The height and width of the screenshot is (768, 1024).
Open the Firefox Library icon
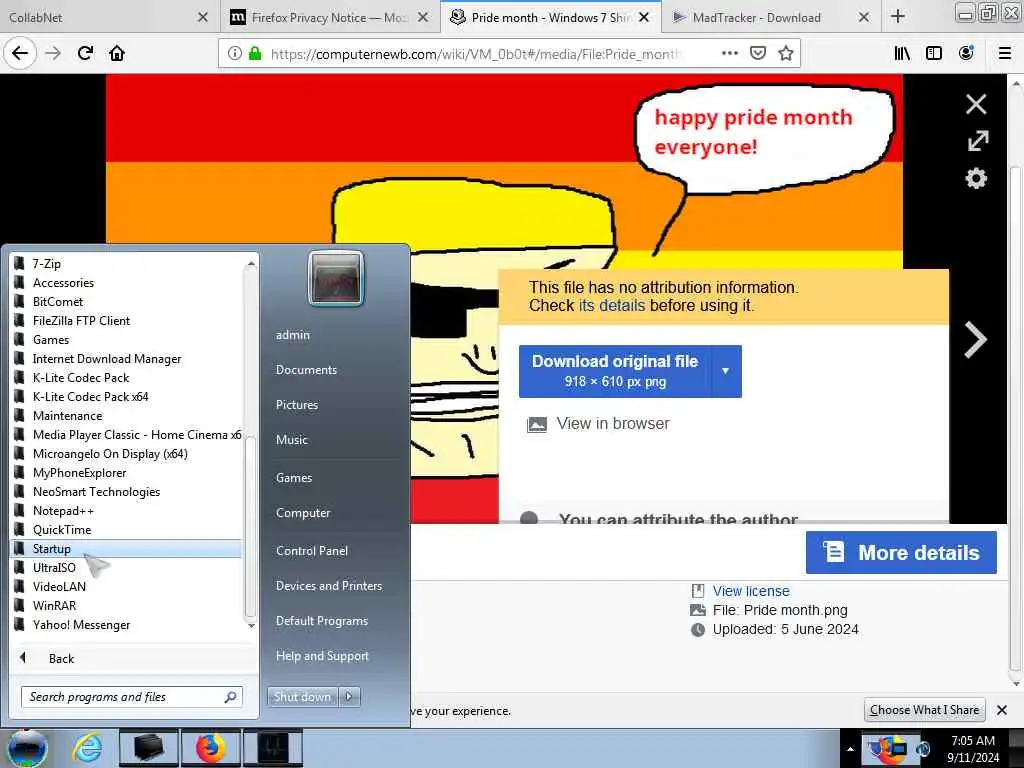tap(902, 54)
